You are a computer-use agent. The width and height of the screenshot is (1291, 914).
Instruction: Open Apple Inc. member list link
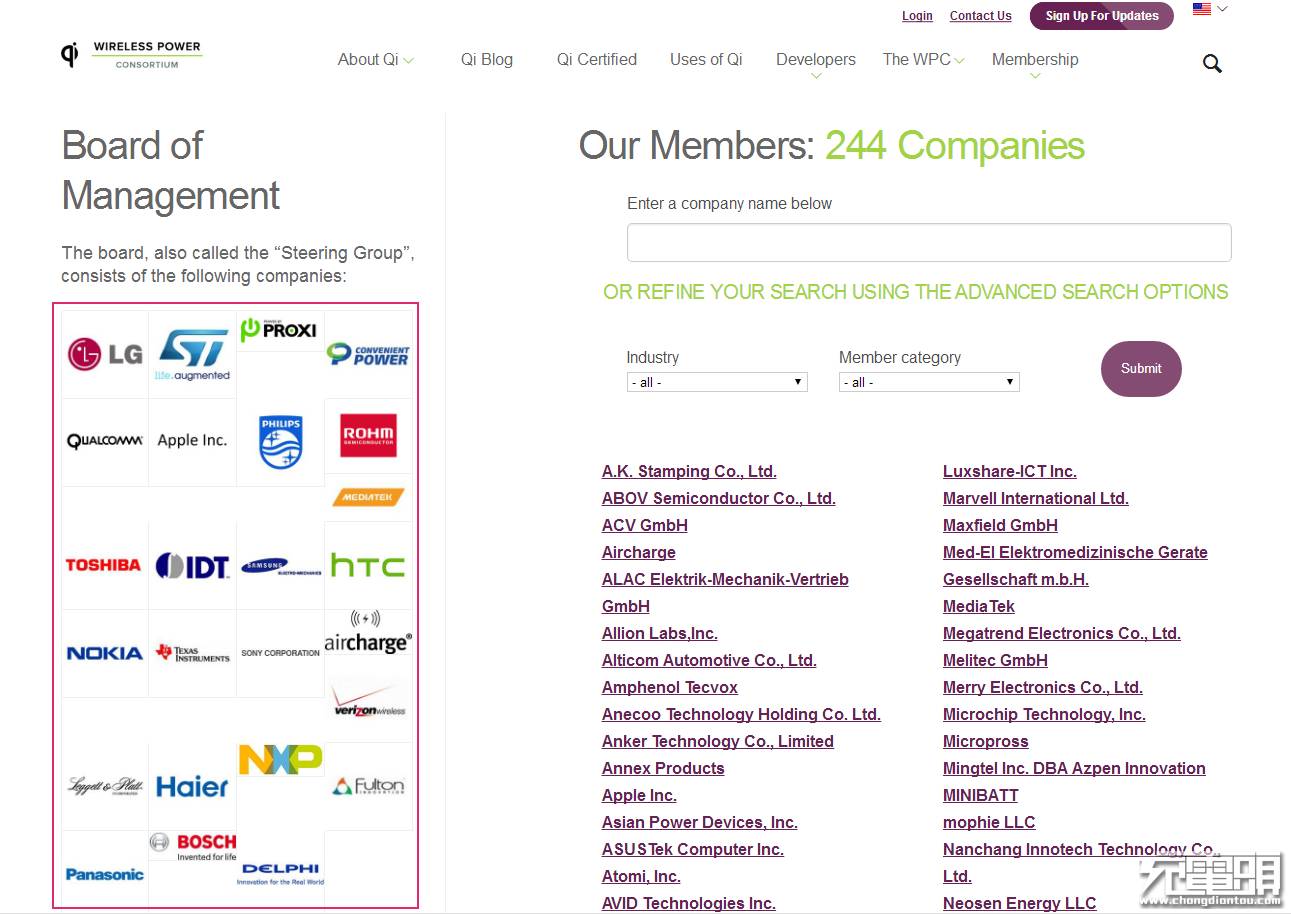point(639,796)
